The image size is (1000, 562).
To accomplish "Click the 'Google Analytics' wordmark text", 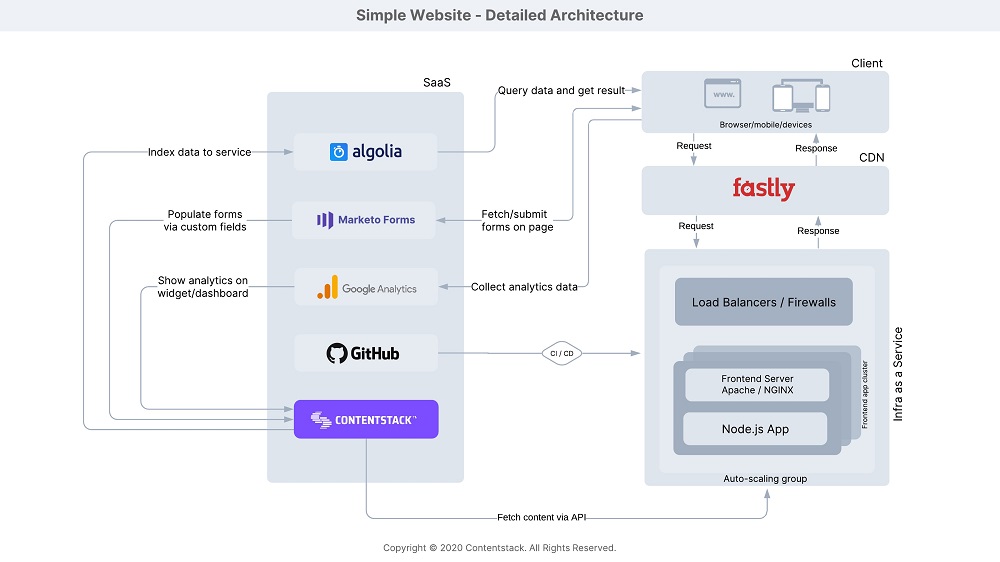I will coord(379,289).
